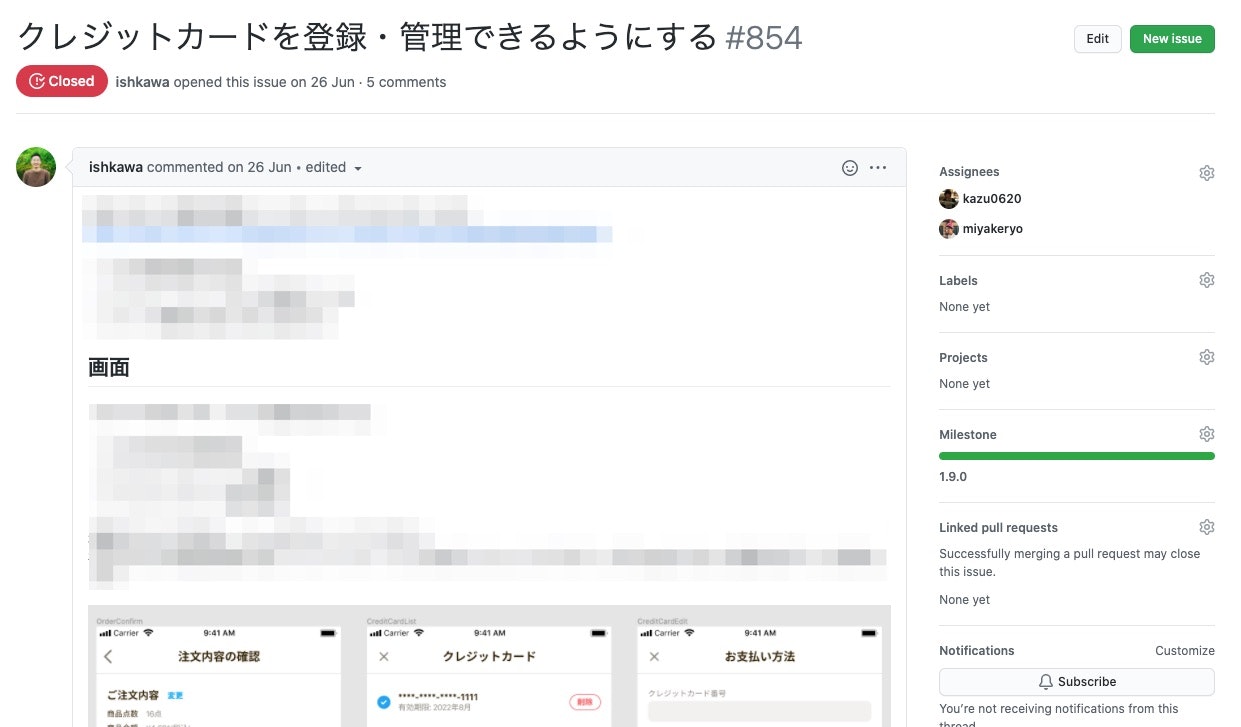Open ishkawa profile from comment header
1241x727 pixels.
[x=116, y=167]
